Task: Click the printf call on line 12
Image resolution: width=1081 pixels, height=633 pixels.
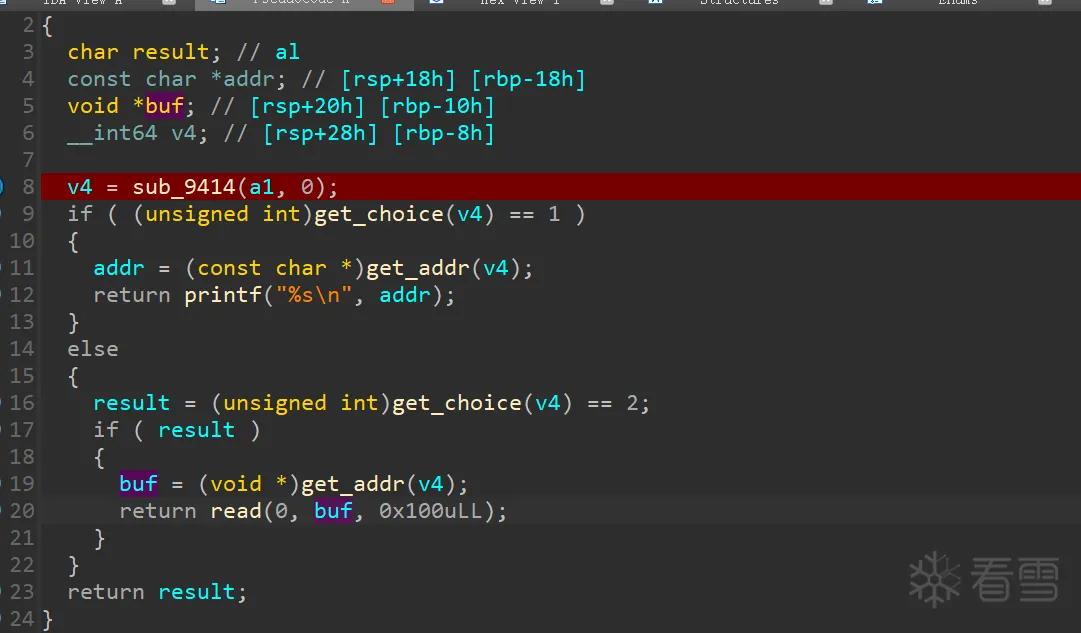Action: [x=223, y=295]
